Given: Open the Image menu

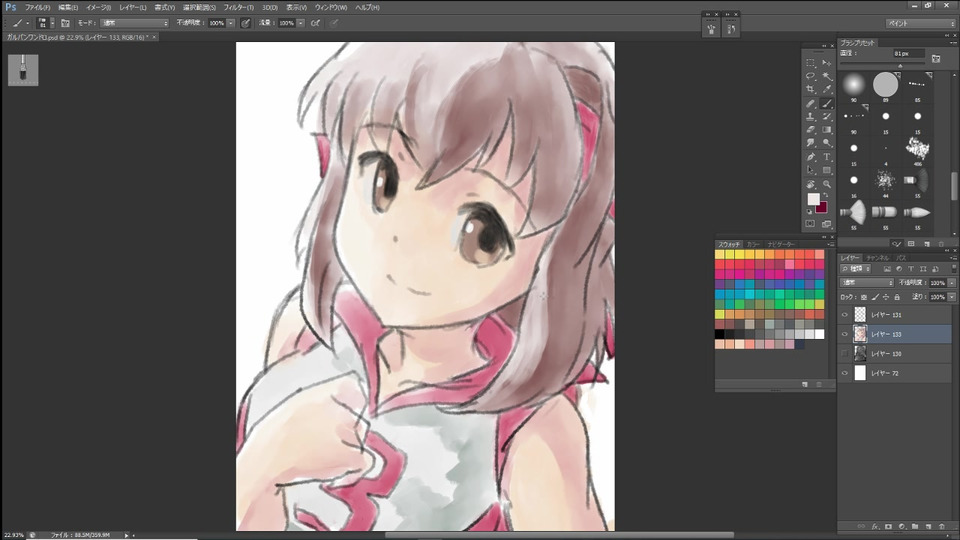Looking at the screenshot, I should click(98, 7).
